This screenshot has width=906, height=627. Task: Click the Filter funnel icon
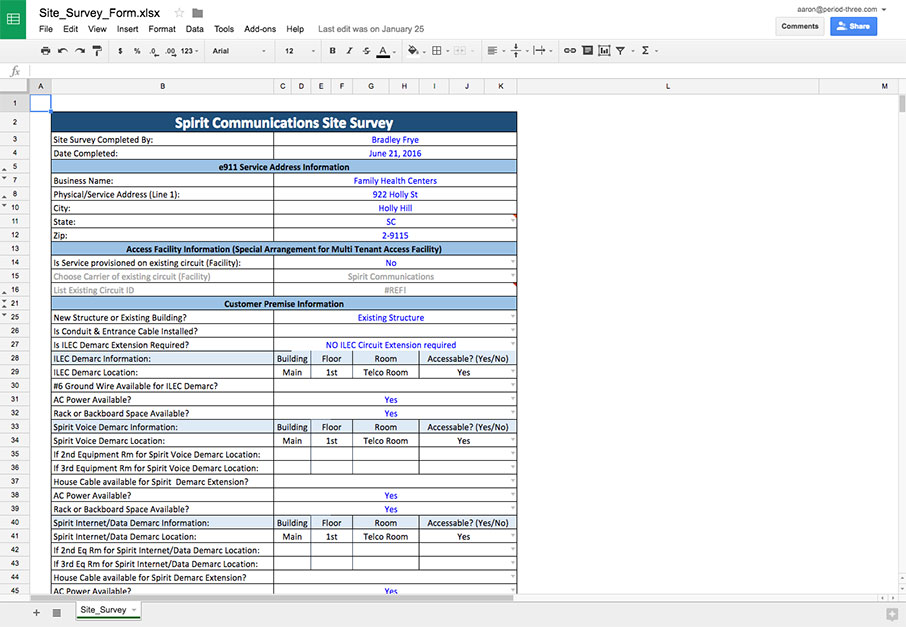[620, 51]
